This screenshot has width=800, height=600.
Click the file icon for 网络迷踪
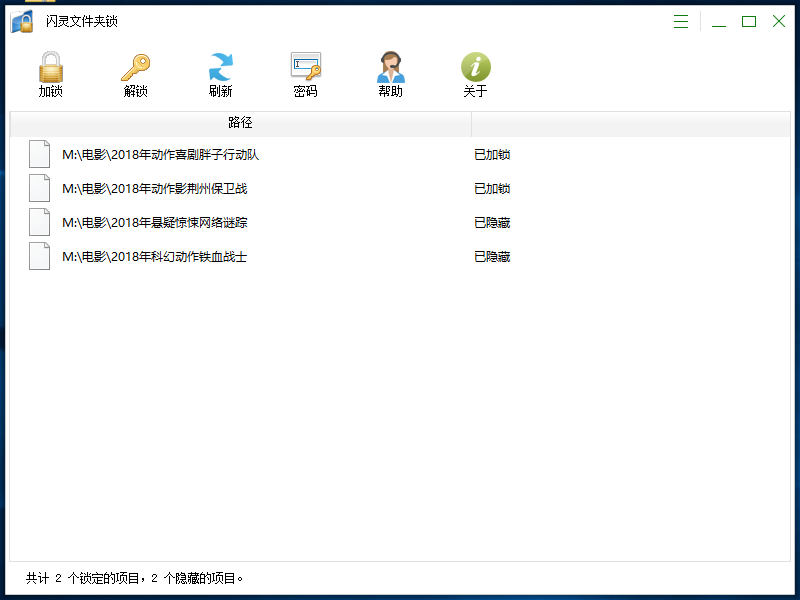coord(39,222)
